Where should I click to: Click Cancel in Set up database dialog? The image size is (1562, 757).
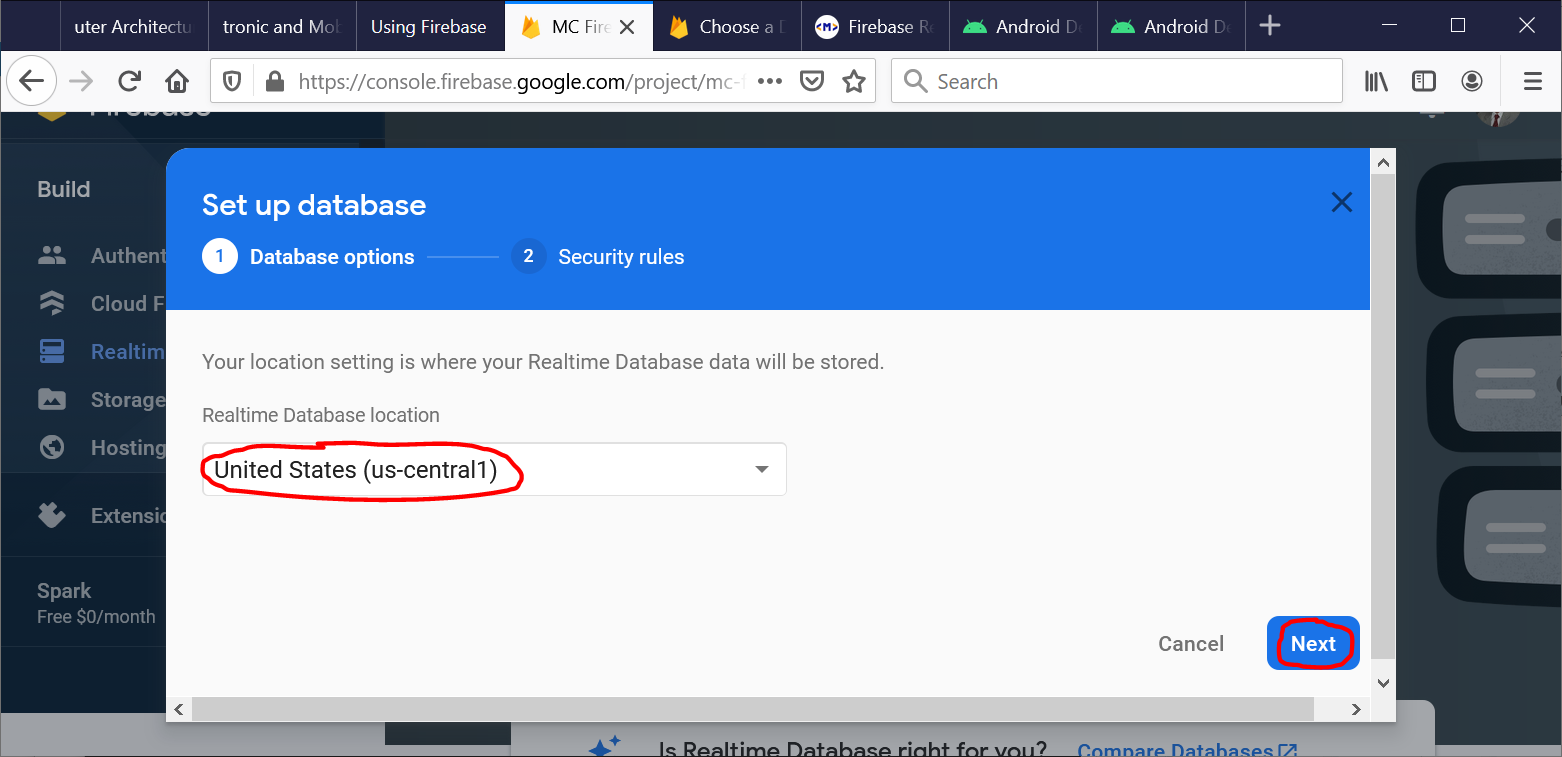(1190, 644)
